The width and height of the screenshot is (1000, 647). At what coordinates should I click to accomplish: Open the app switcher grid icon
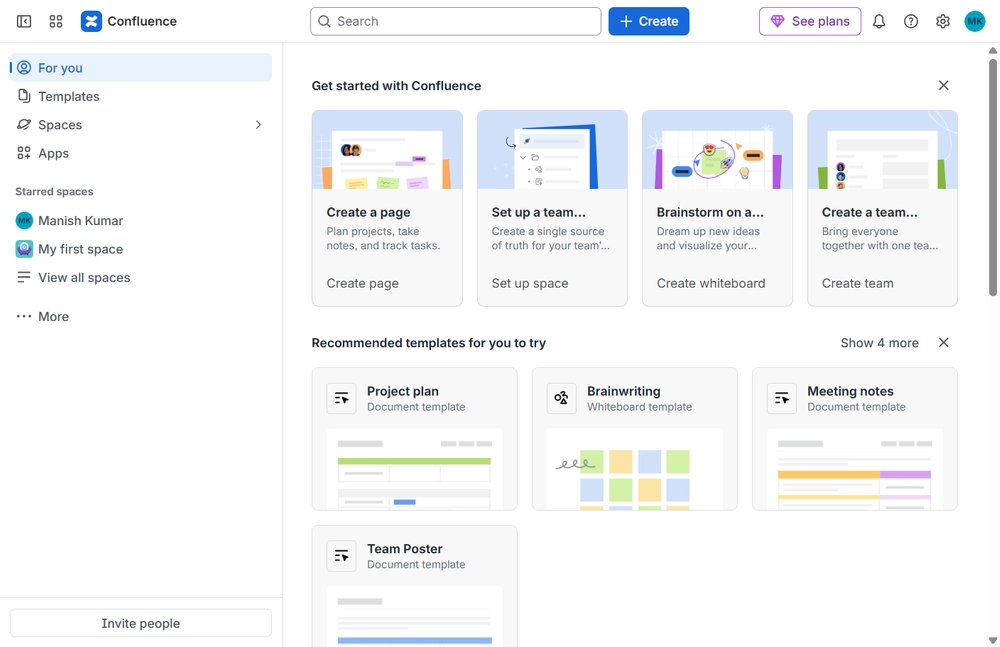55,21
